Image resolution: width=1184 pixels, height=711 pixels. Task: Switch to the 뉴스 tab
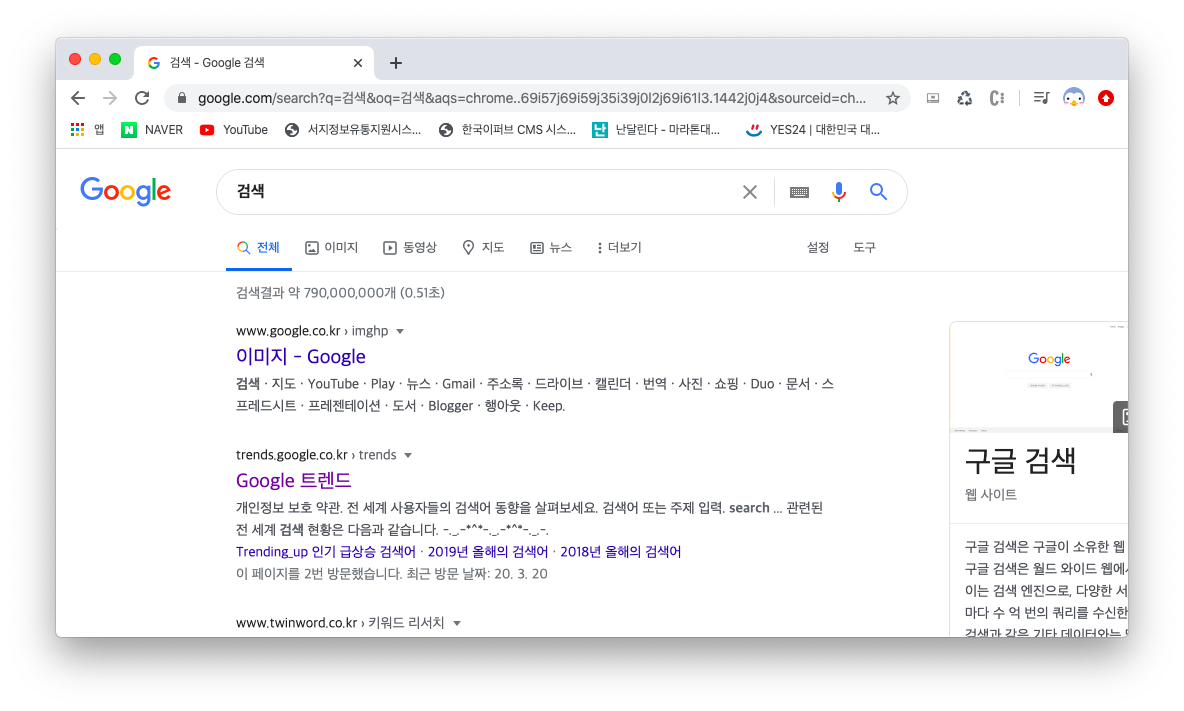click(551, 248)
